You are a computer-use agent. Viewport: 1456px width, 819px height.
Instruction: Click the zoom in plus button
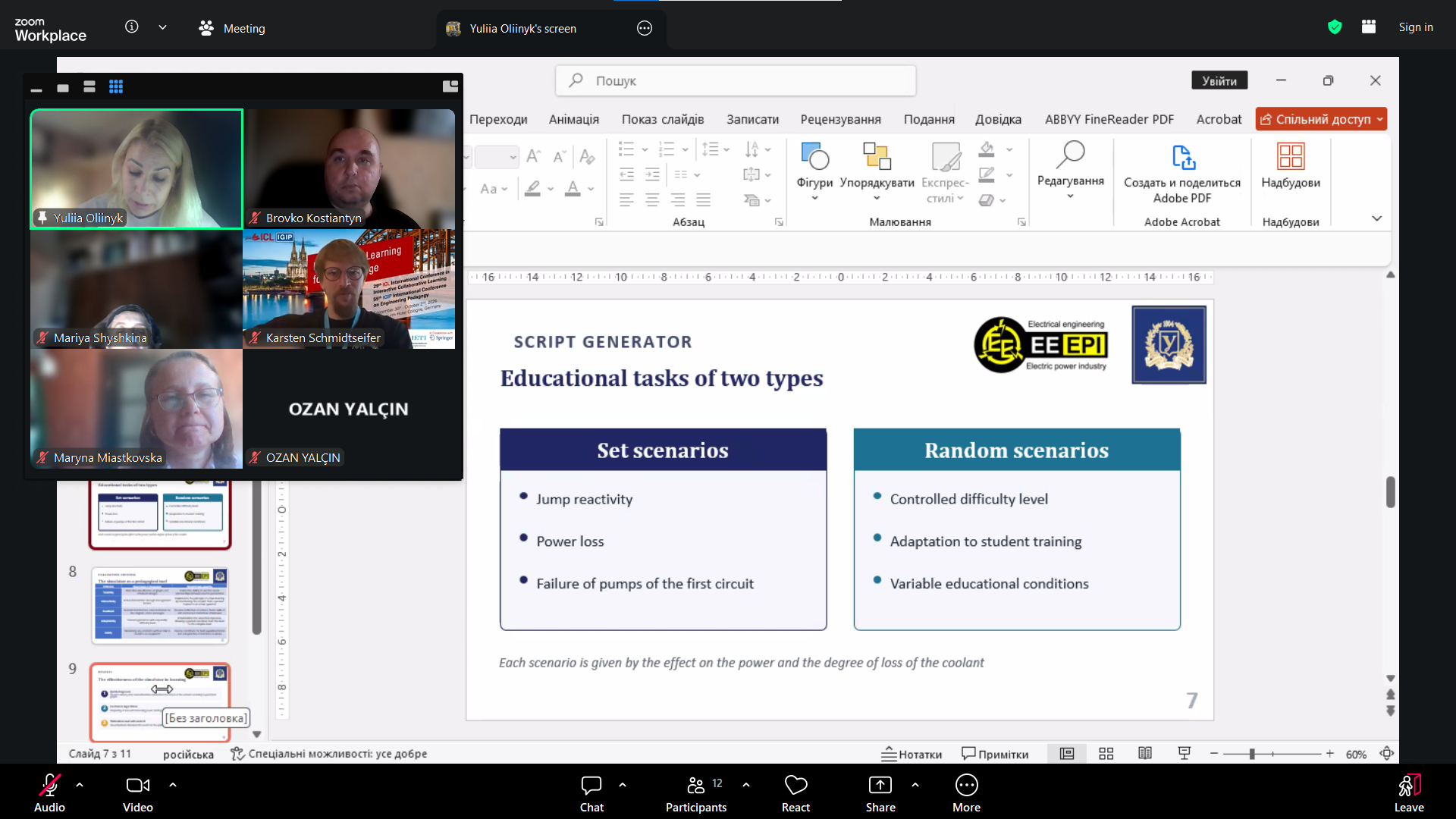(x=1329, y=754)
